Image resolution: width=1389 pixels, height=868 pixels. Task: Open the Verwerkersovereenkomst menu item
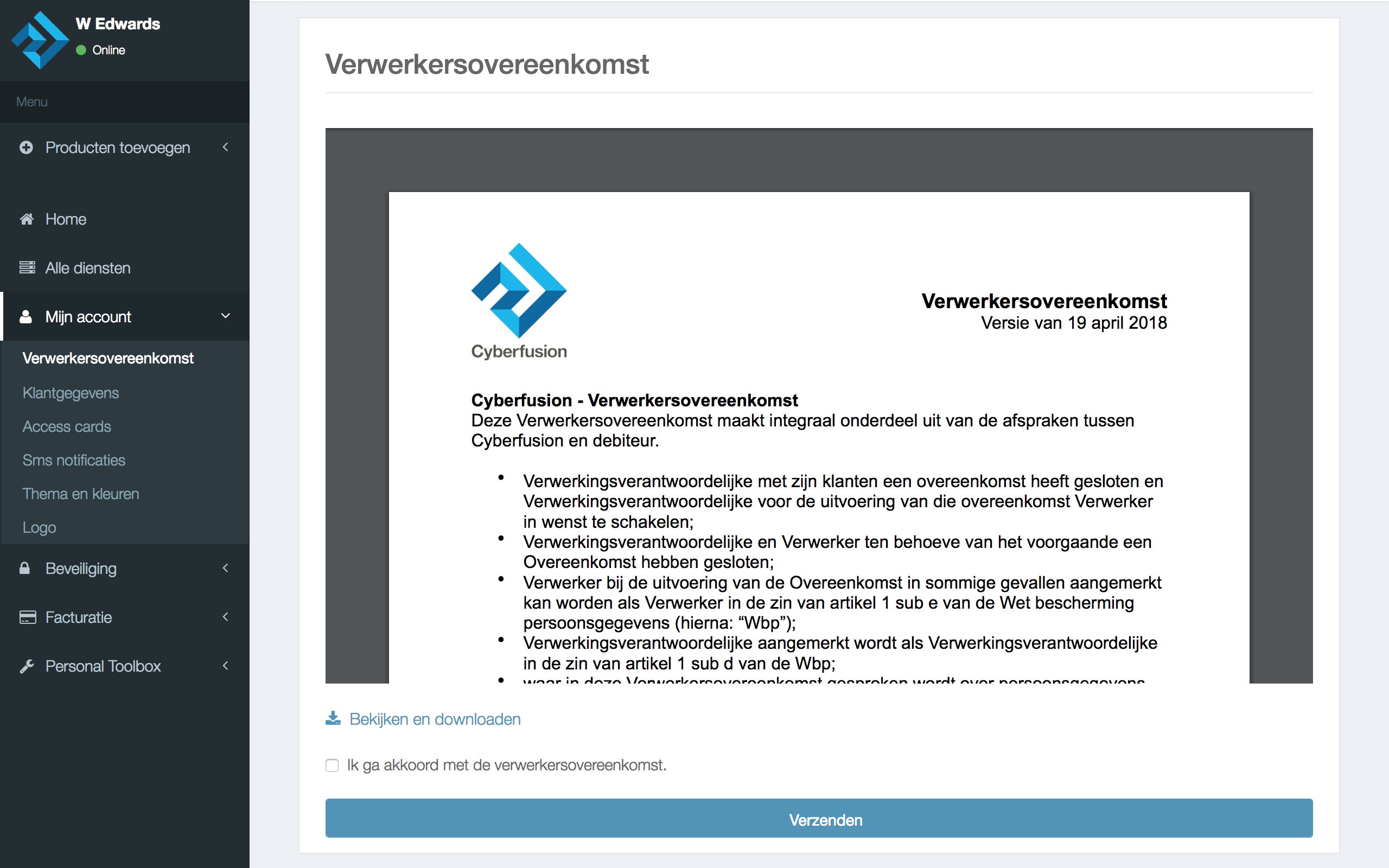pyautogui.click(x=109, y=358)
